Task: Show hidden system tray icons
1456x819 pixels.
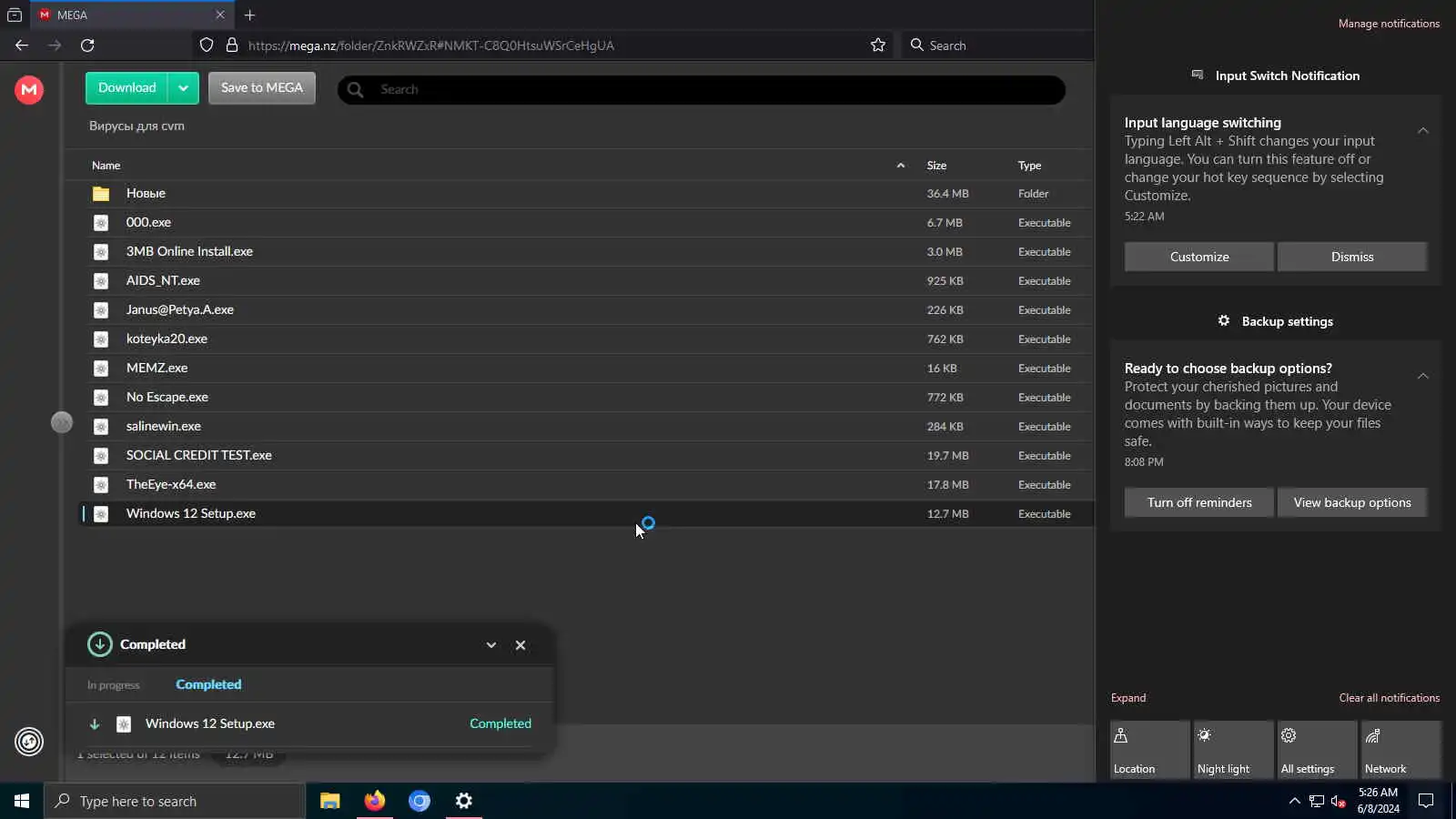Action: click(1294, 801)
